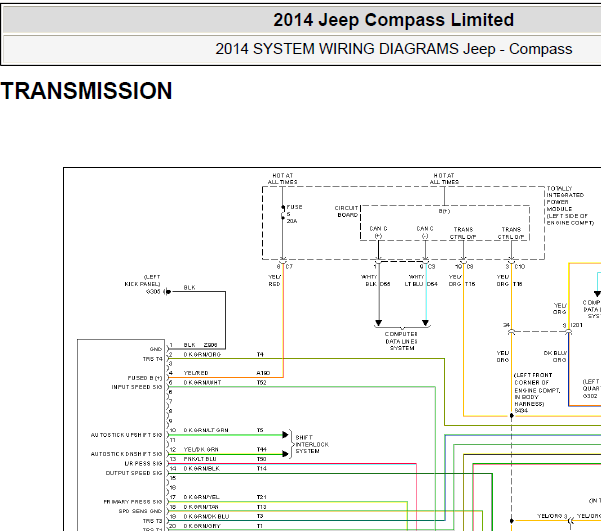
Task: Click the "T50" circuit code
Action: (x=261, y=459)
